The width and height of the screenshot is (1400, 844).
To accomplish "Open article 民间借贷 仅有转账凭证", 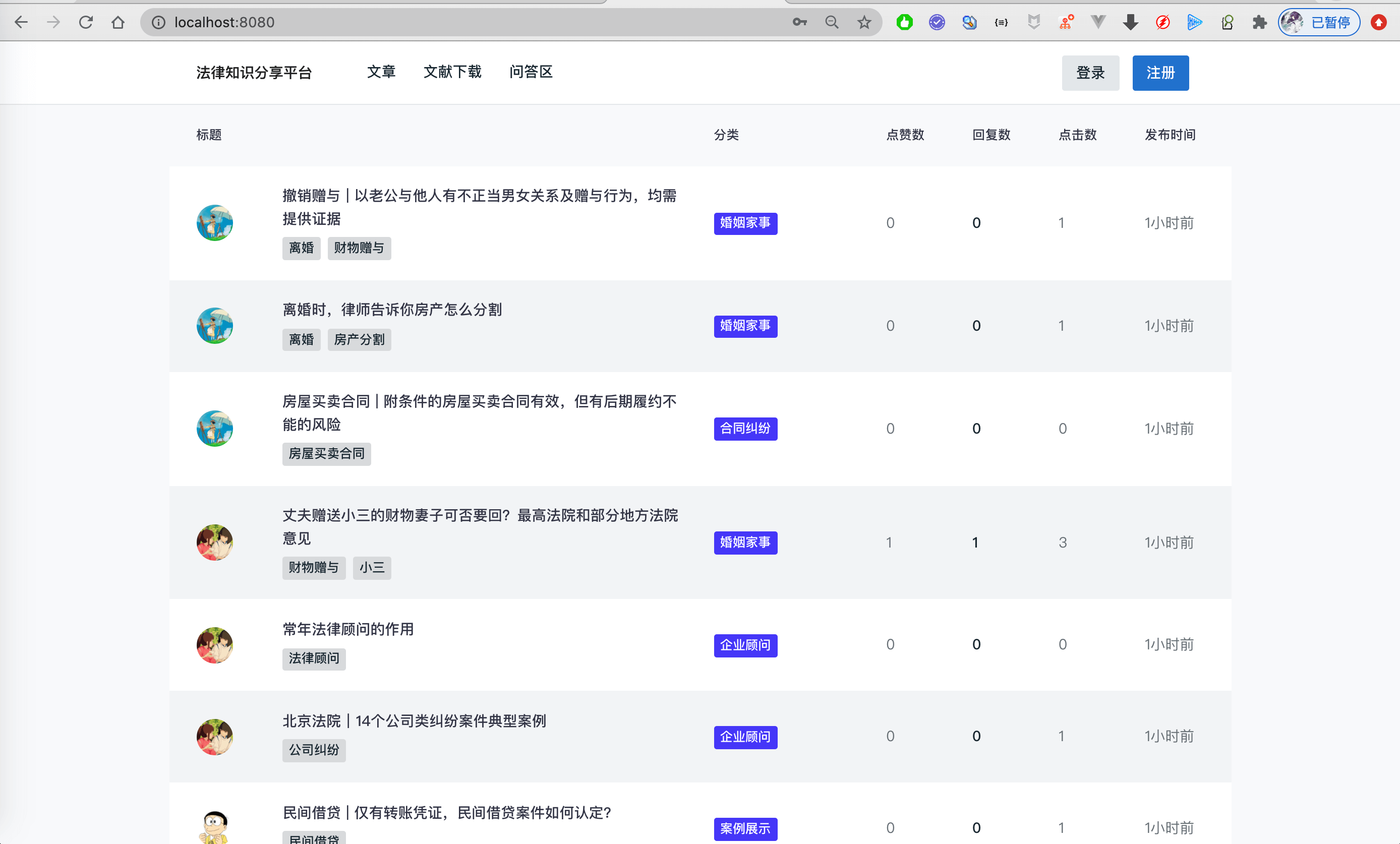I will pos(447,813).
